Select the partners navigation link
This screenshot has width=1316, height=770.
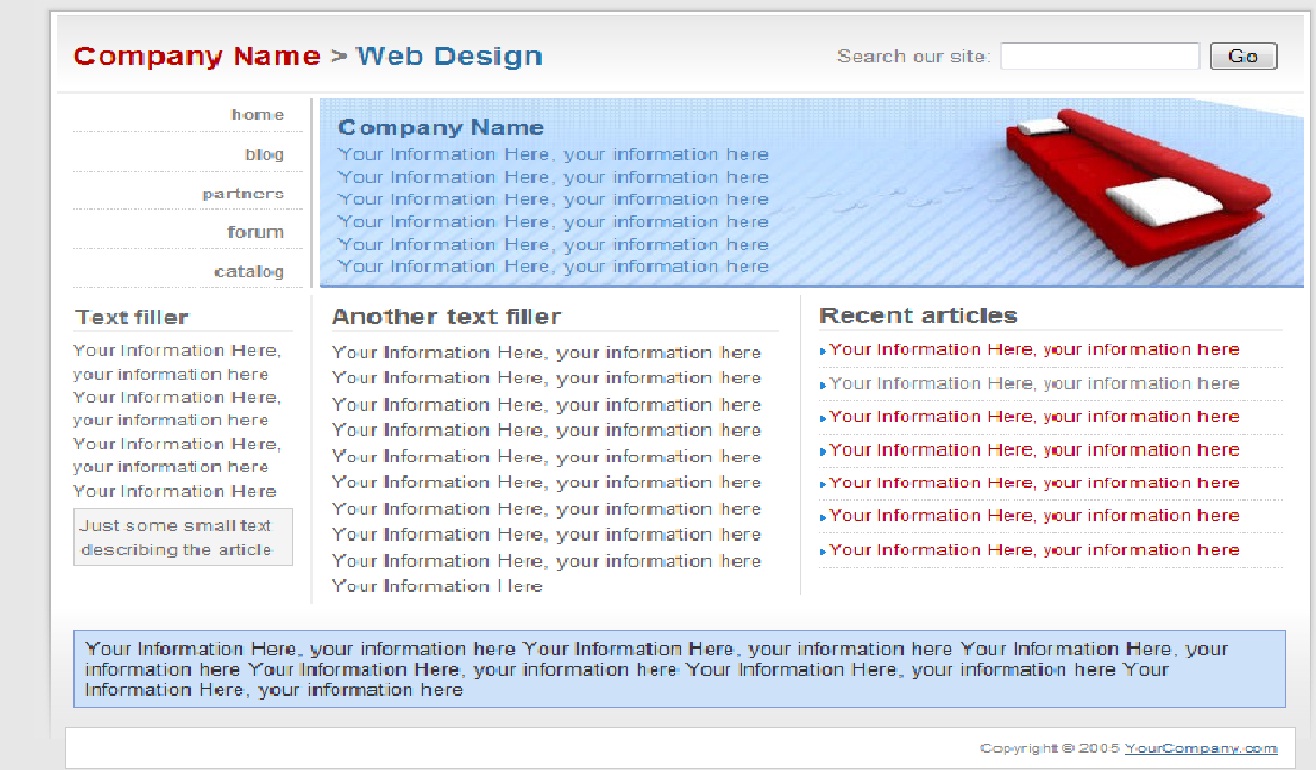tap(243, 193)
